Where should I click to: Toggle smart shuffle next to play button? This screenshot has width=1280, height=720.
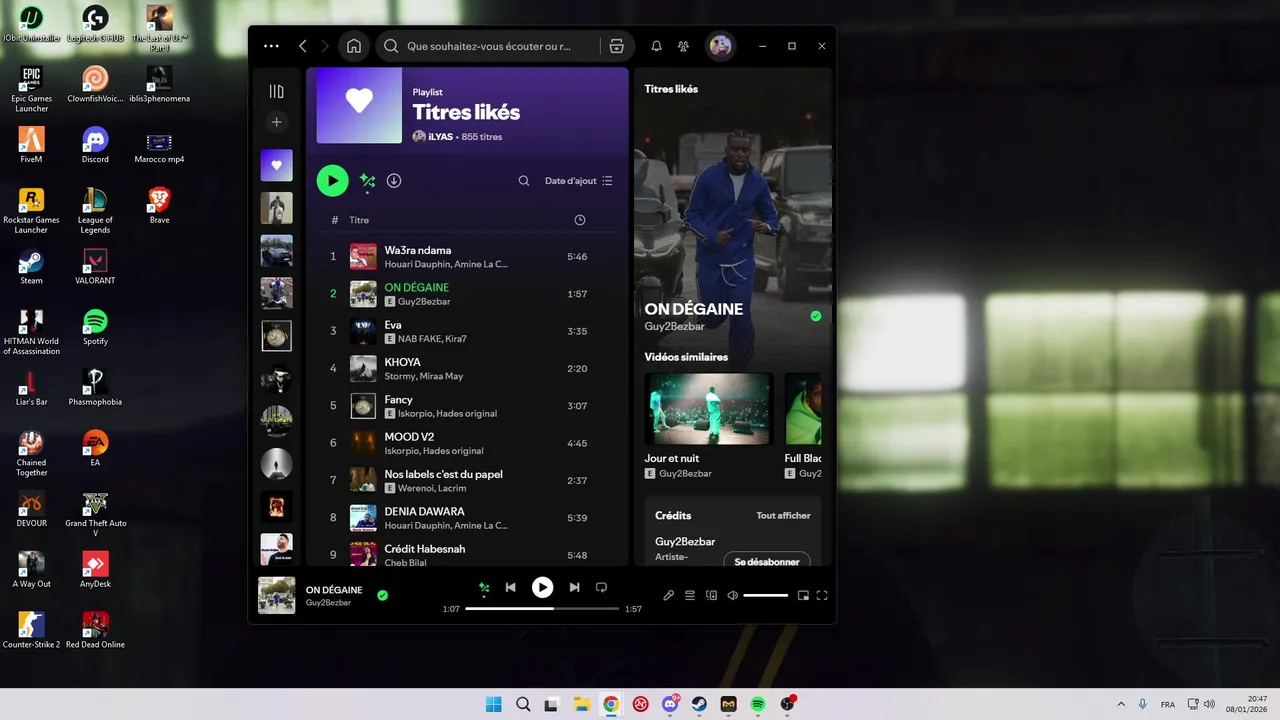pos(367,181)
